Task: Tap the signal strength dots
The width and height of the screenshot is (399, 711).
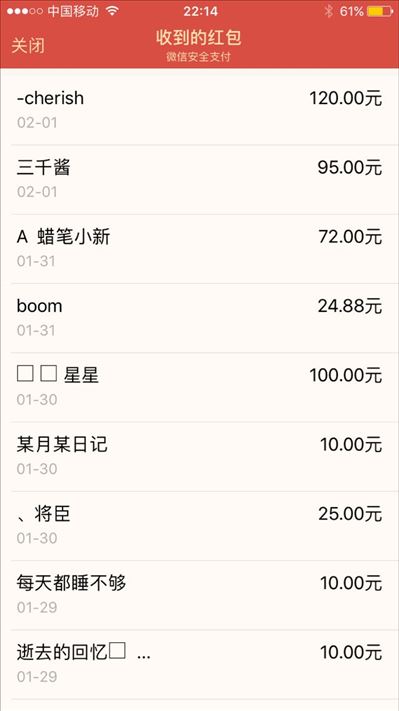Action: (x=25, y=11)
